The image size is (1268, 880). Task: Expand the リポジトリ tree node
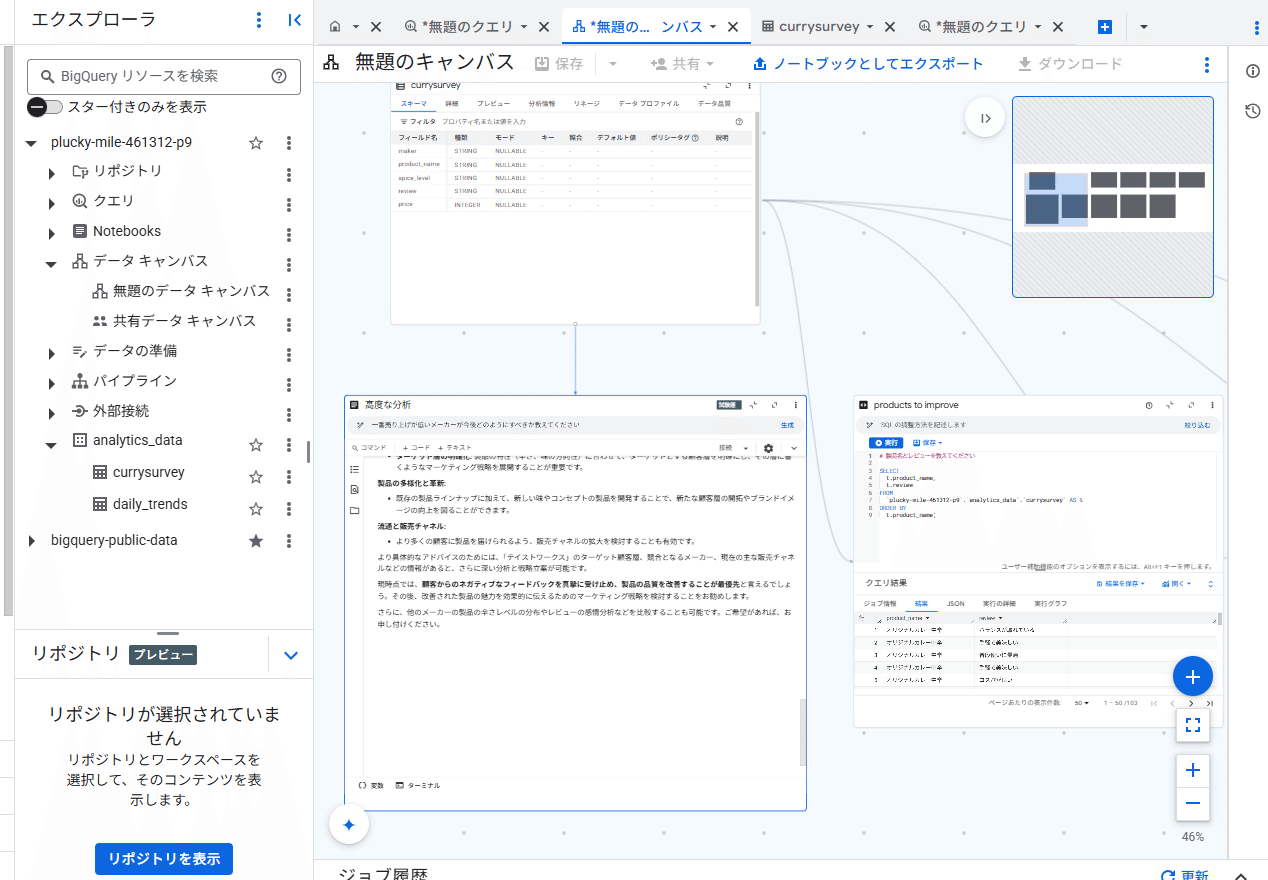[52, 171]
